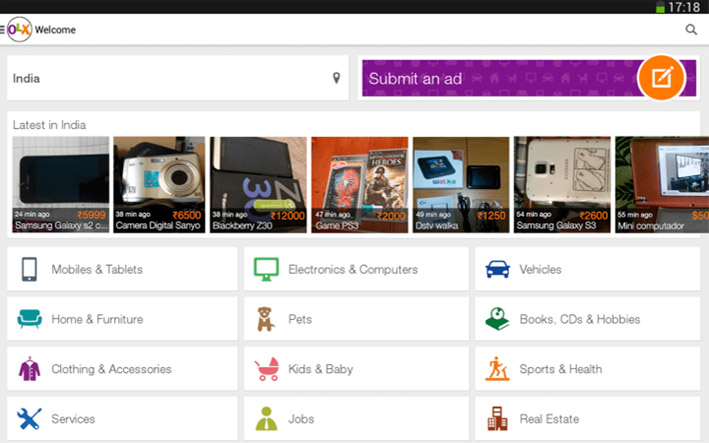Image resolution: width=709 pixels, height=443 pixels.
Task: Open the Samsung Galaxy S3 listing
Action: (x=562, y=184)
